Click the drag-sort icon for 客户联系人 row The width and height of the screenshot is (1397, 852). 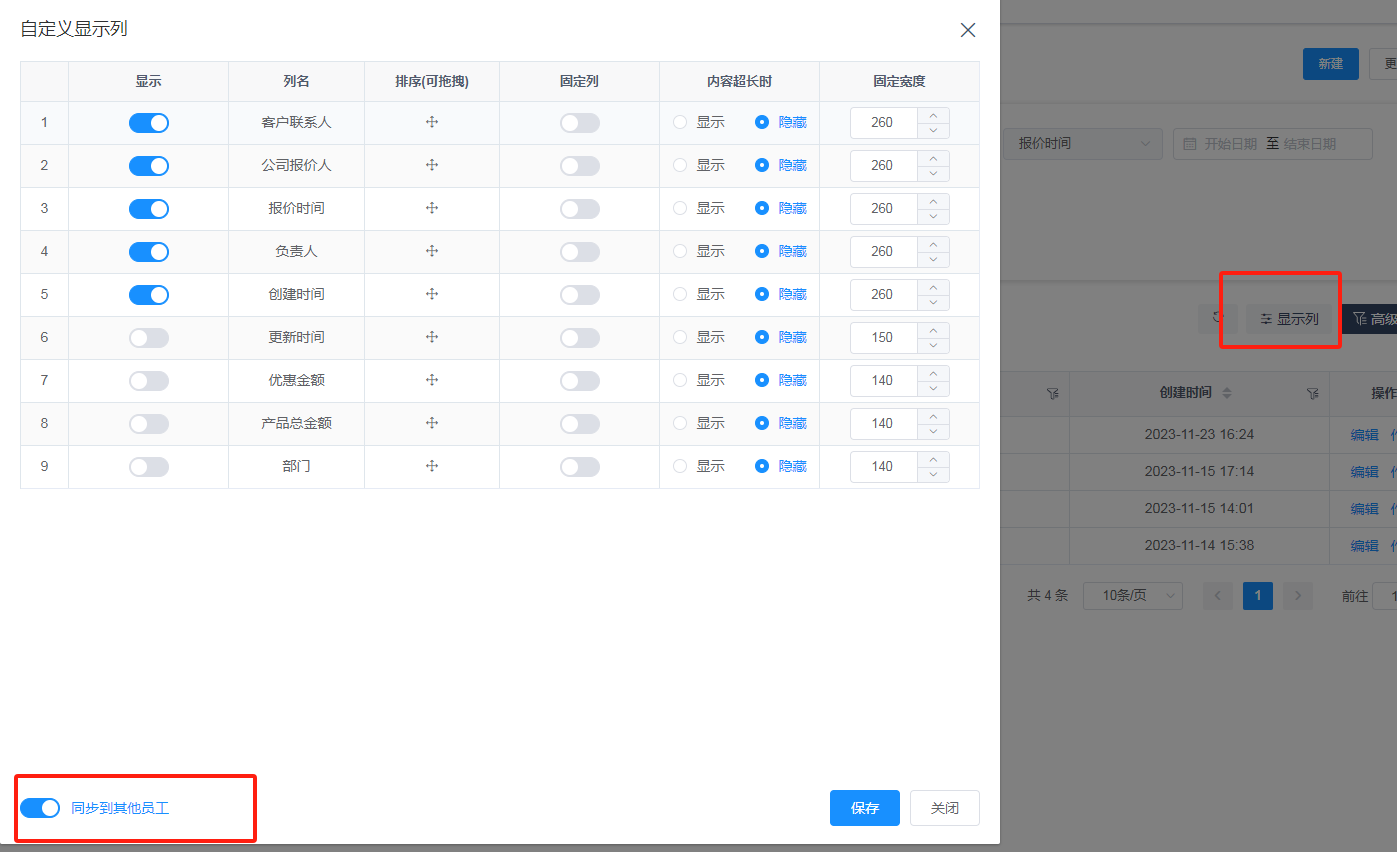(x=432, y=122)
